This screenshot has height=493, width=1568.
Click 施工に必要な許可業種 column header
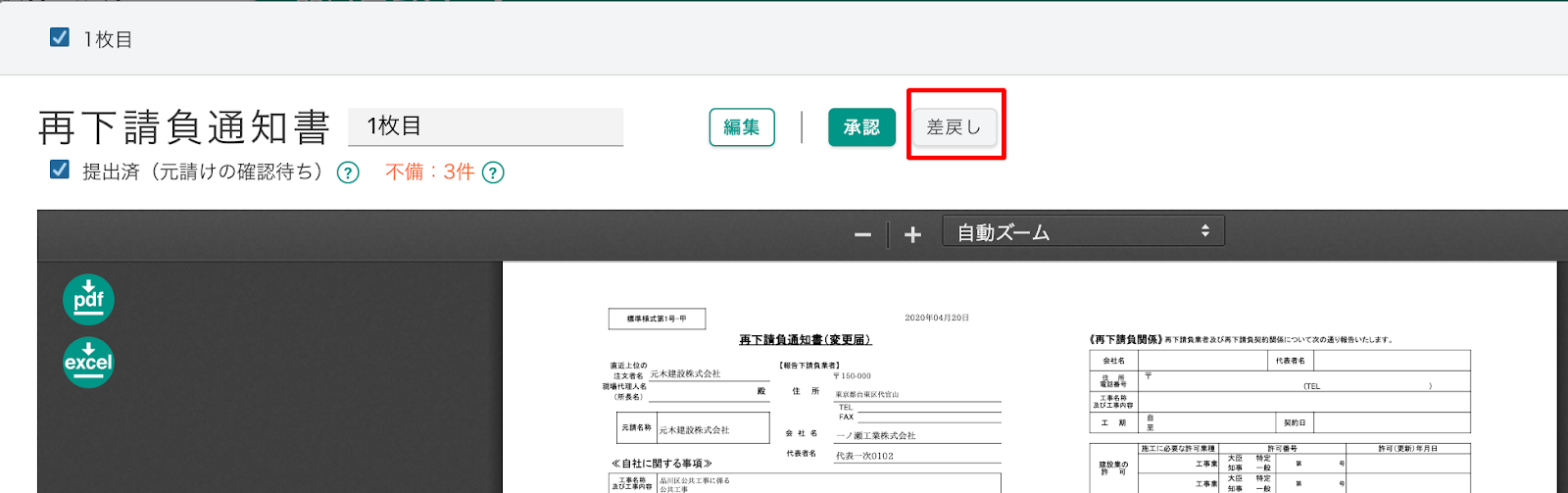pos(1177,448)
